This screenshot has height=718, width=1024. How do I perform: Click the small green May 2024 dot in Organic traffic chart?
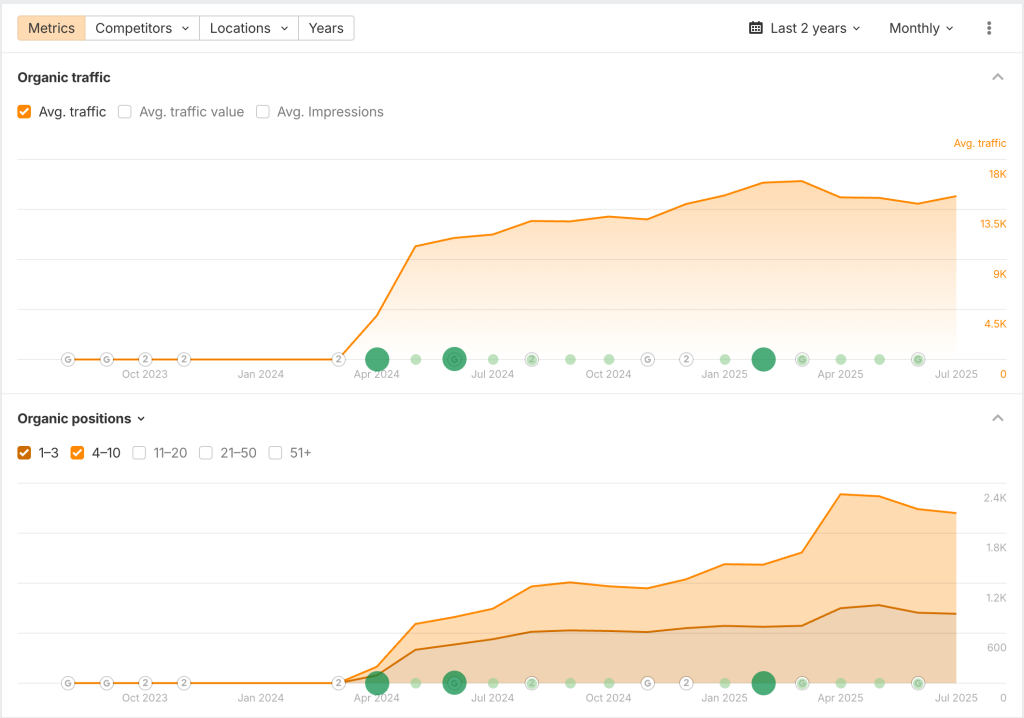tap(416, 359)
